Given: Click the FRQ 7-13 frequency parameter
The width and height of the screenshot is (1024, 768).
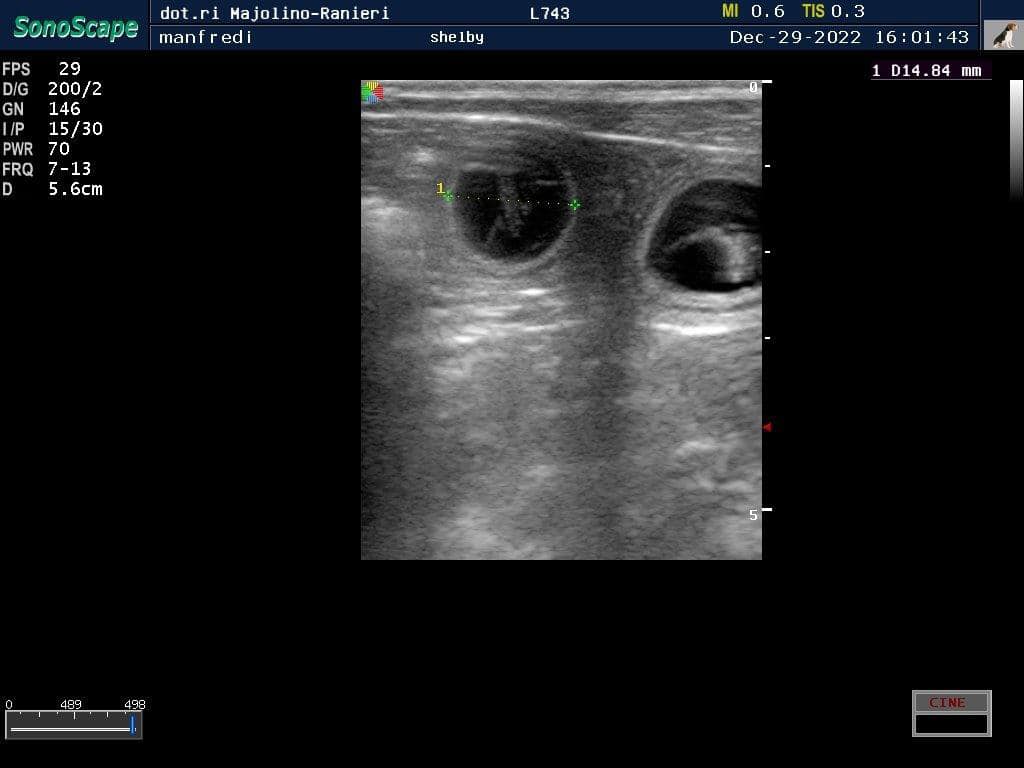Looking at the screenshot, I should click(46, 169).
